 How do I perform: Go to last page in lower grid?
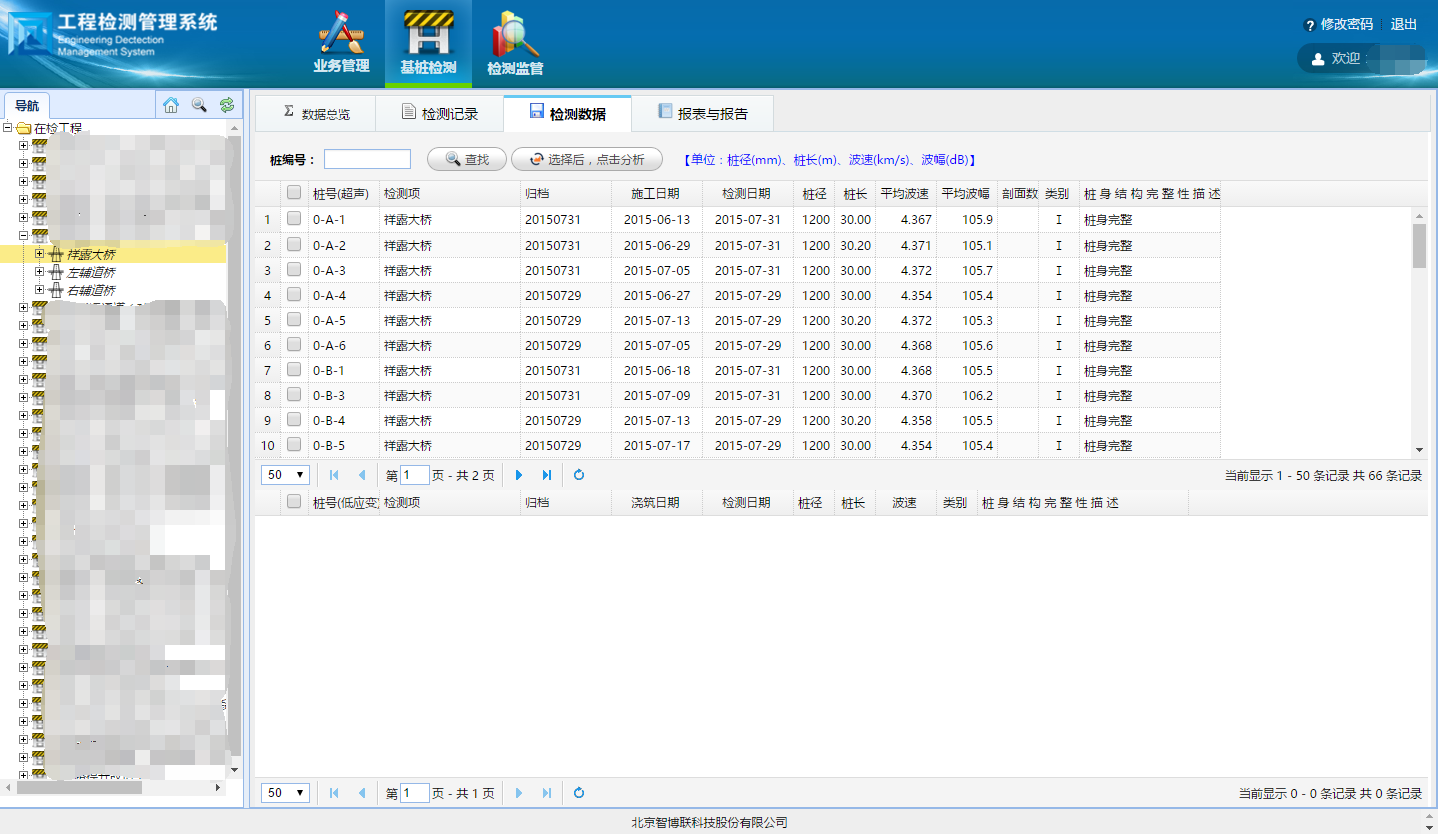click(547, 793)
